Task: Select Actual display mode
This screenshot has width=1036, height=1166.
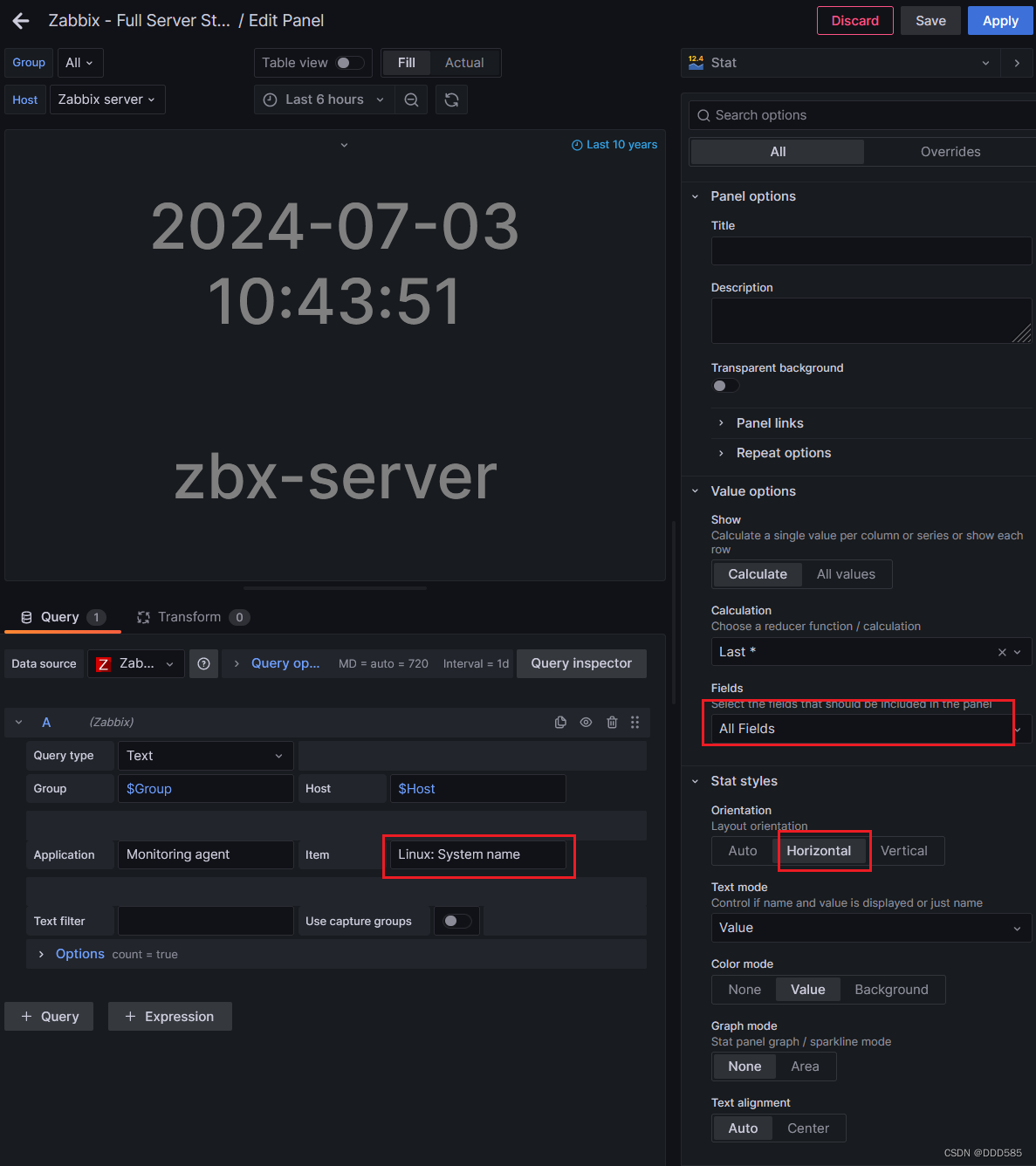Action: [x=464, y=63]
